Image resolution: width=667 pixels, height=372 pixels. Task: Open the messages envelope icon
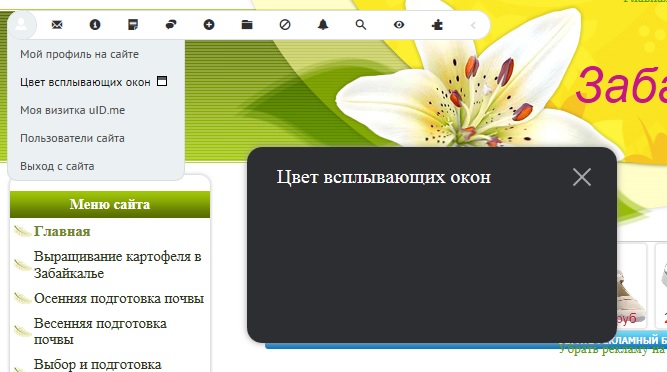click(57, 25)
